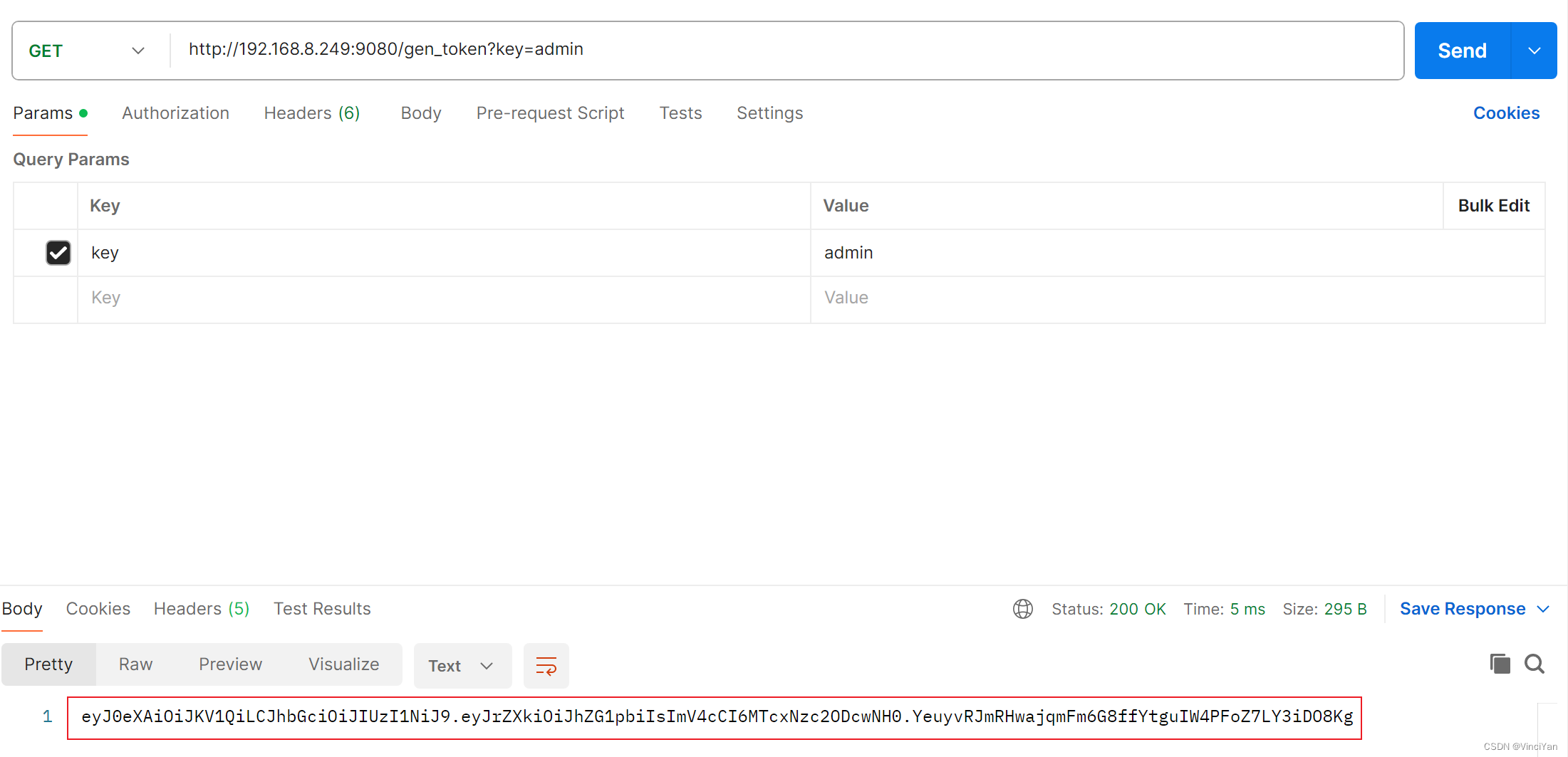Switch to the Pre-request Script tab
The image size is (1568, 757).
[x=550, y=113]
